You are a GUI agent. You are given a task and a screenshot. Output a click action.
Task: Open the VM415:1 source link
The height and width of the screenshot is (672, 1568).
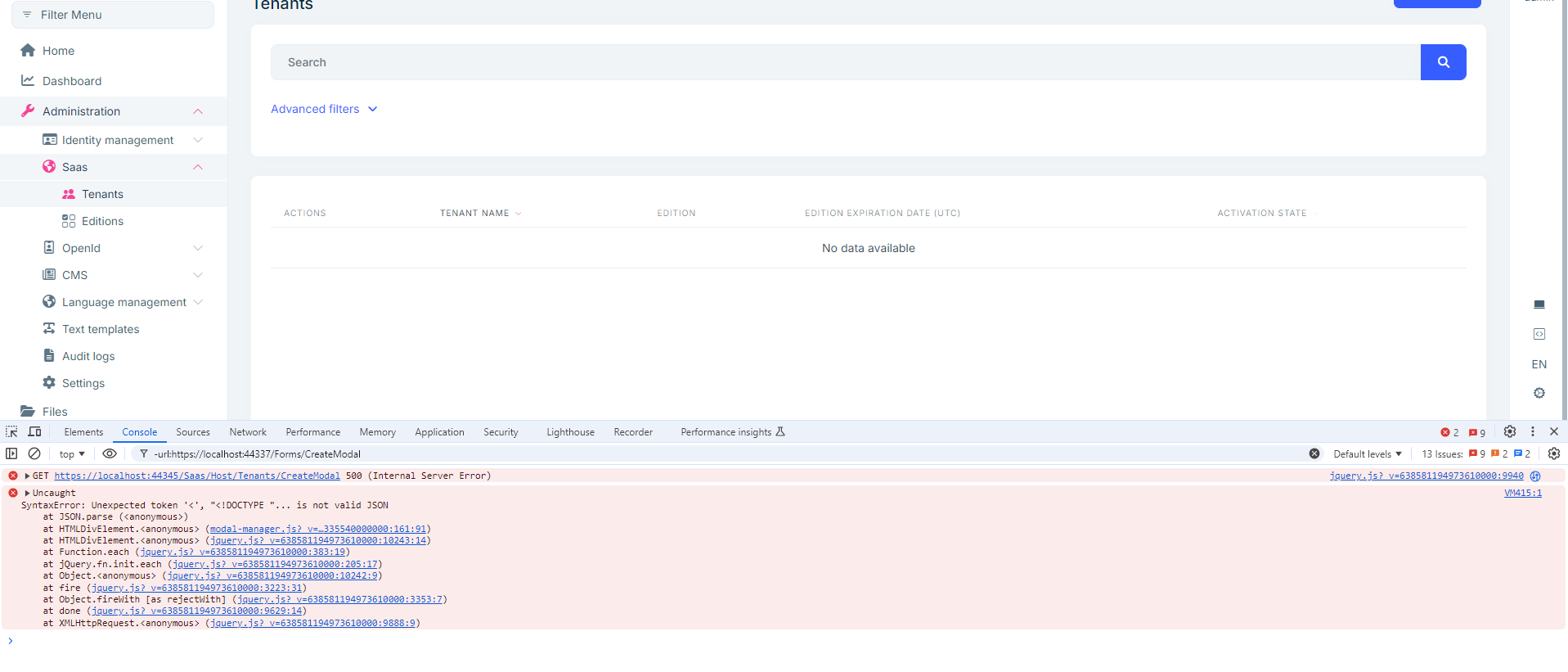1522,493
